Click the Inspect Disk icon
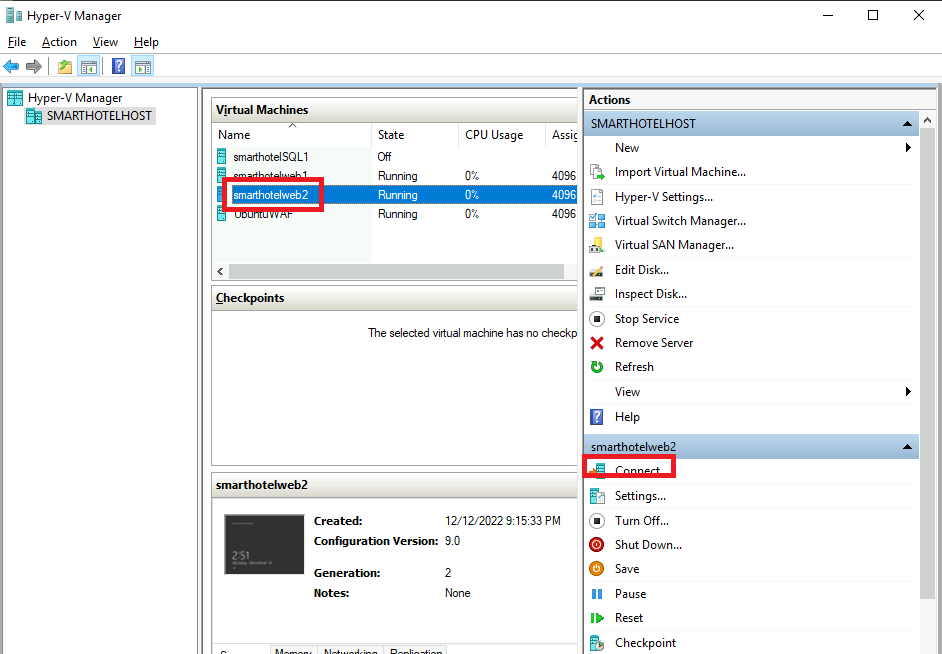This screenshot has width=942, height=654. [597, 294]
